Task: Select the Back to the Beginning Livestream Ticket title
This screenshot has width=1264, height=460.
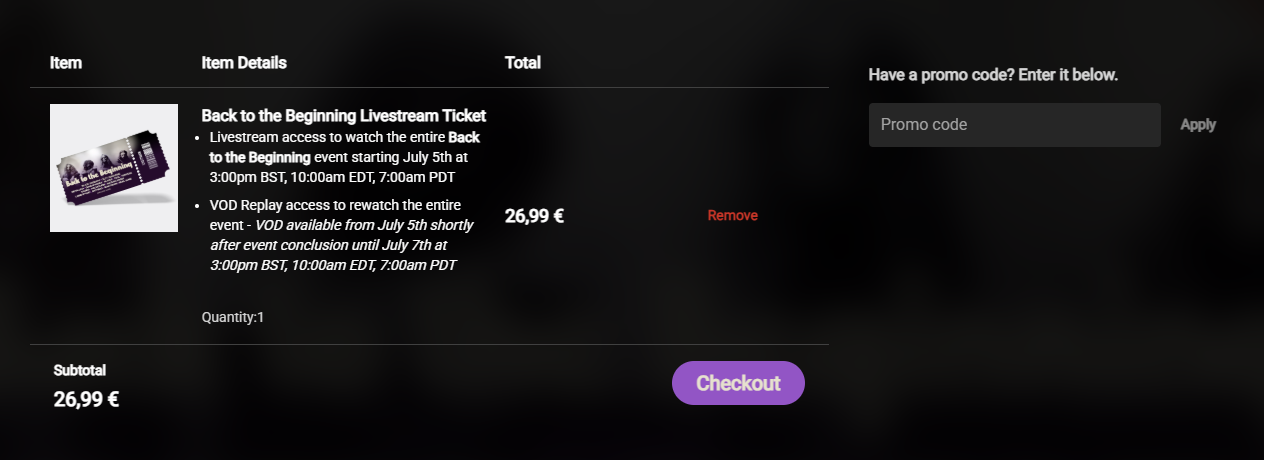Action: pos(344,116)
